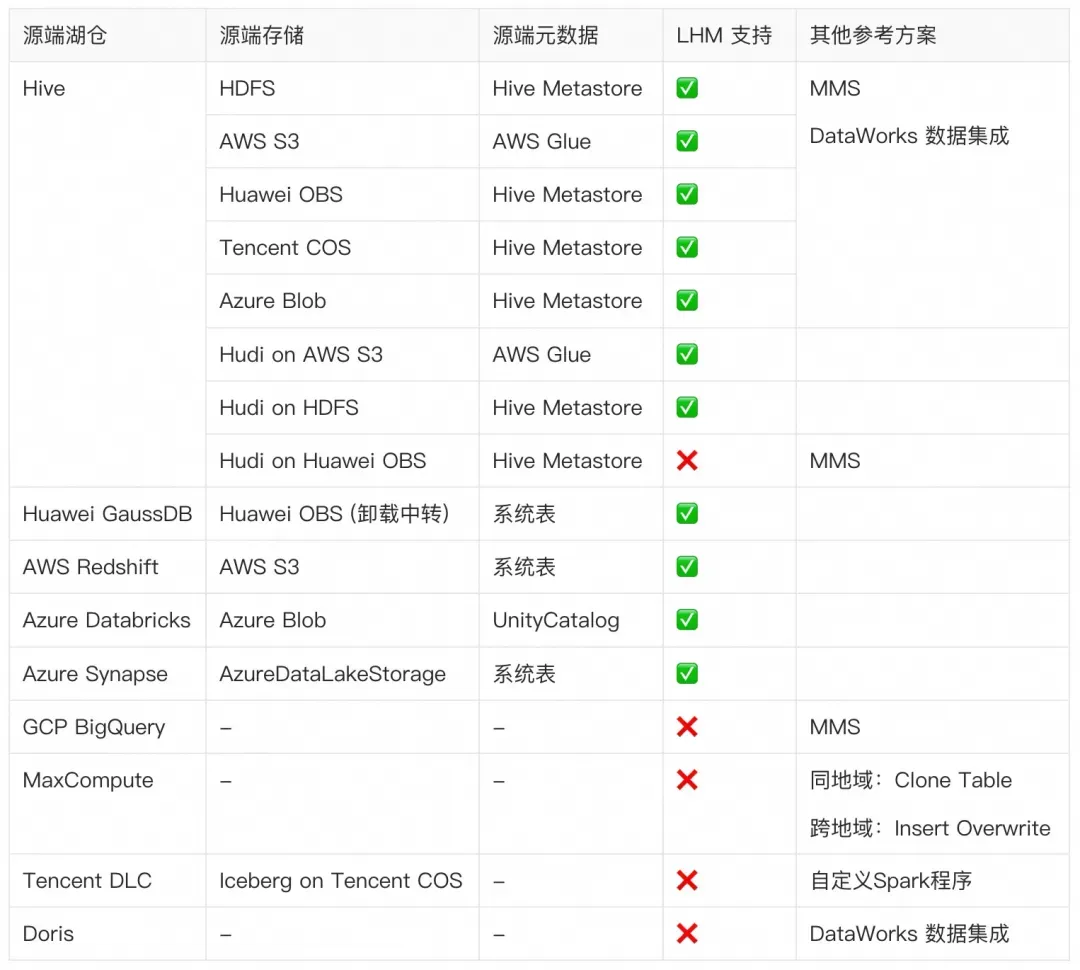Viewport: 1080px width, 970px height.
Task: Click the UnityCatalog cell
Action: (556, 620)
